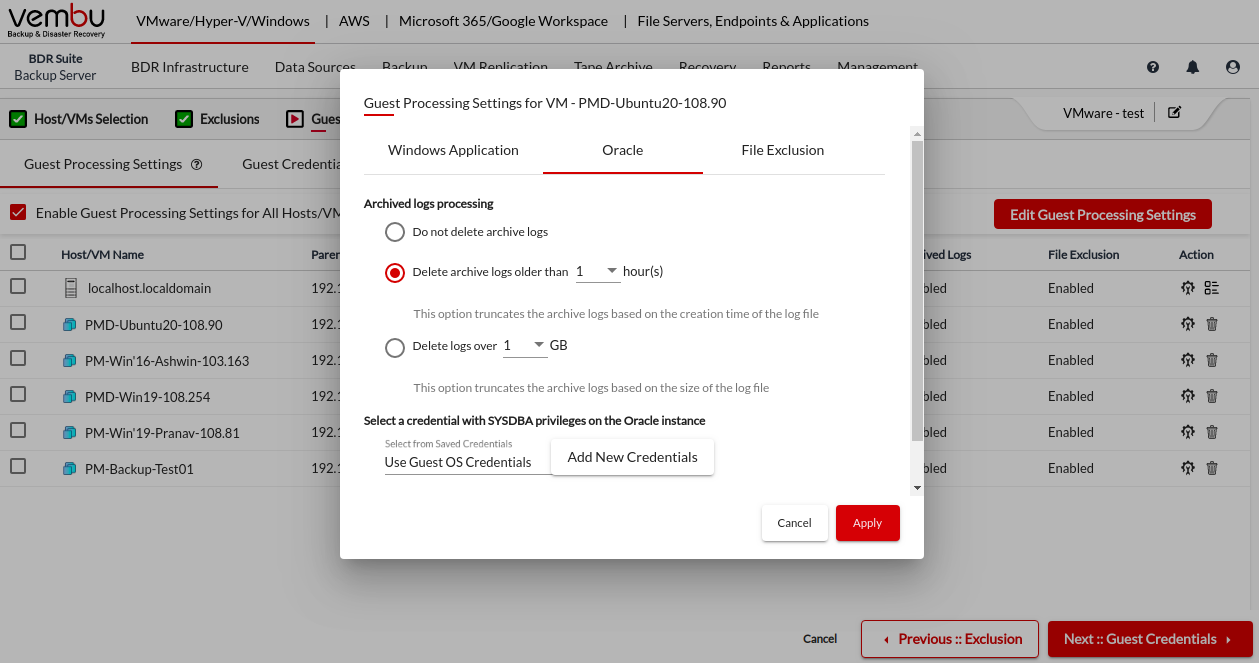Click the list icon for localhost.localdomain row
The image size is (1259, 663).
tap(1212, 288)
